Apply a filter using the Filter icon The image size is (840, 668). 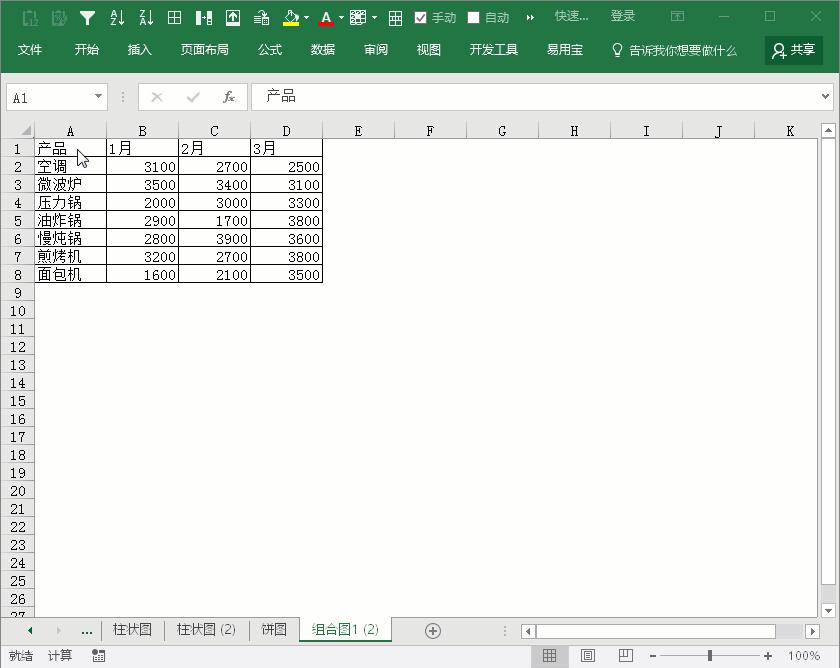(86, 16)
